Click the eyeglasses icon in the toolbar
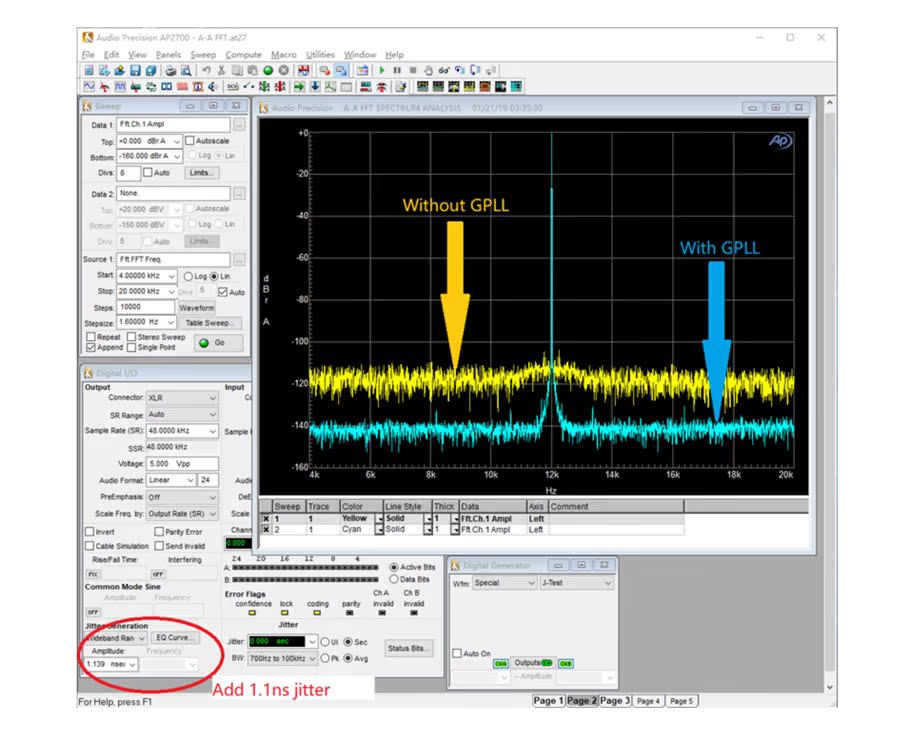Viewport: 900px width, 749px height. coord(444,70)
